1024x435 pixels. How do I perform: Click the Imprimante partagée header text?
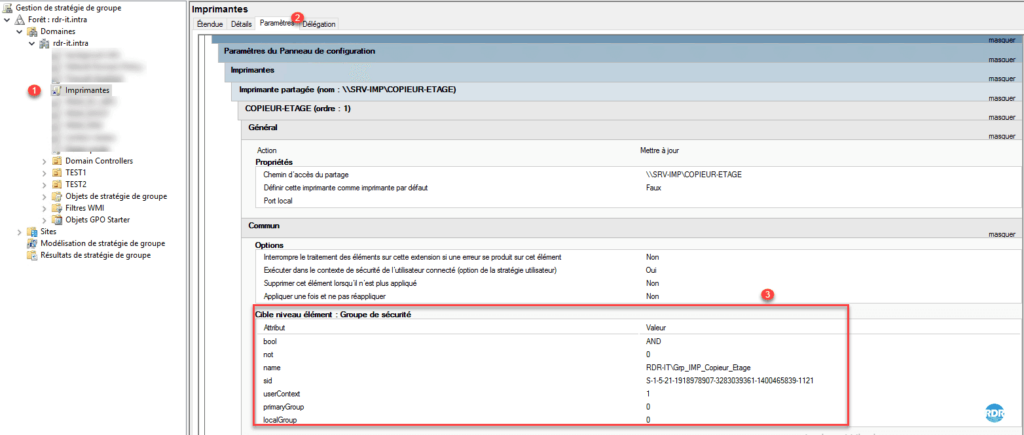point(347,89)
